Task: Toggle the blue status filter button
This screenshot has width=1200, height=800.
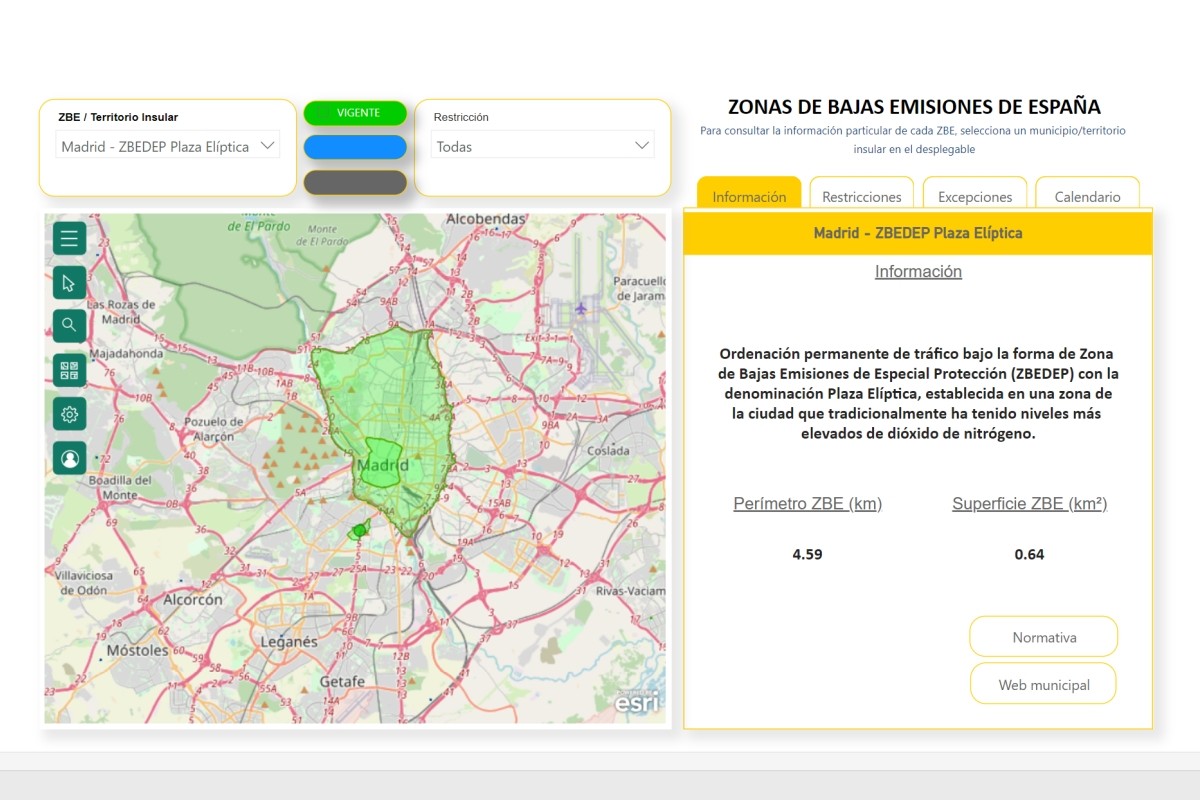Action: 355,147
